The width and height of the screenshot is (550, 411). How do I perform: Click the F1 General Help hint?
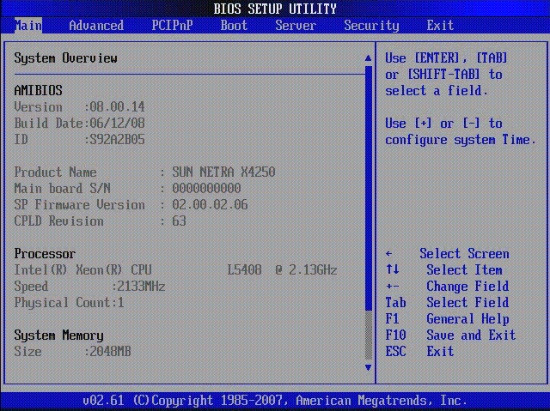(447, 319)
